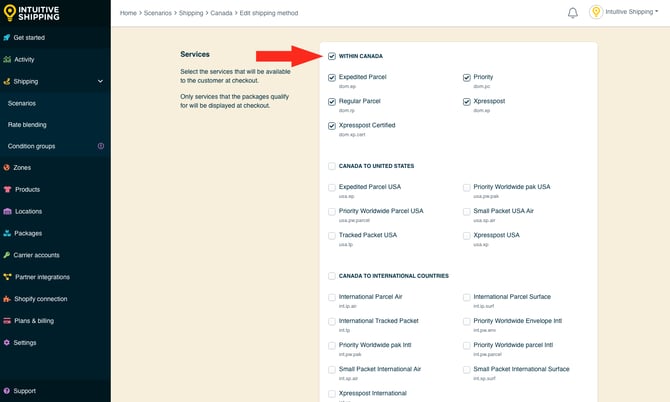Click the account avatar pin icon
The image size is (670, 402).
[596, 12]
